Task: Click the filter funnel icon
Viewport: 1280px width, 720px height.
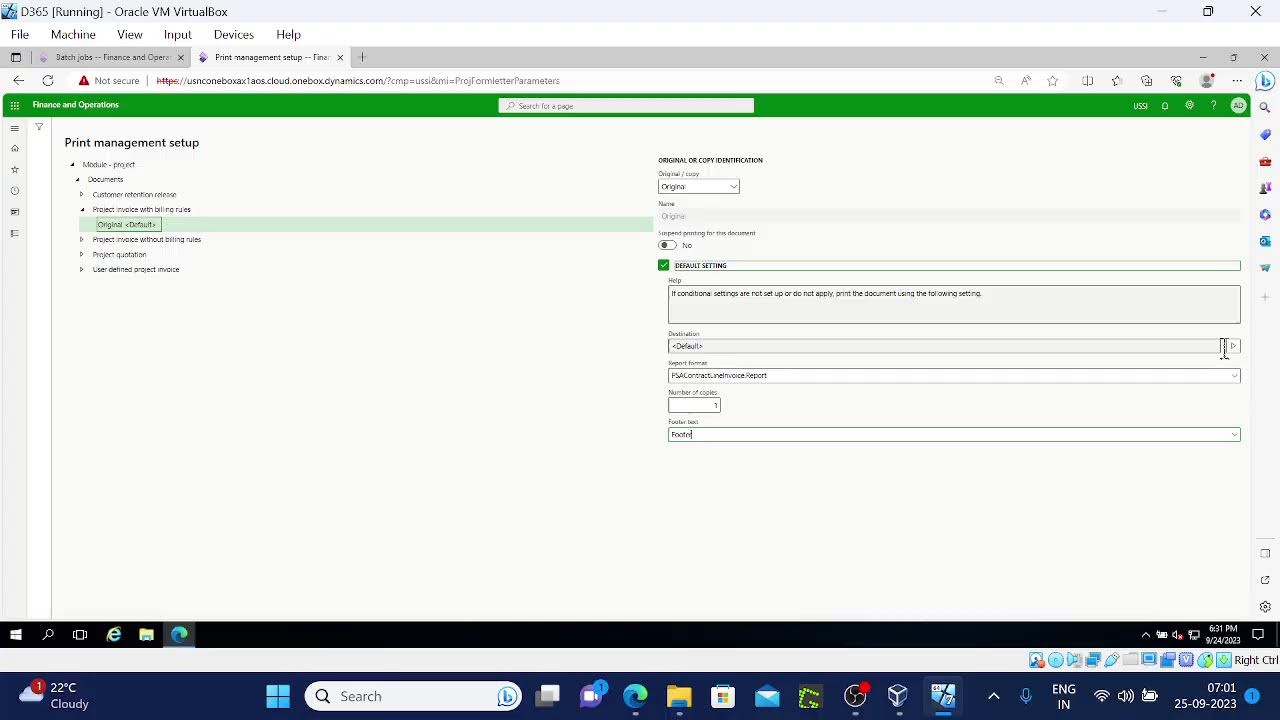Action: pyautogui.click(x=39, y=127)
